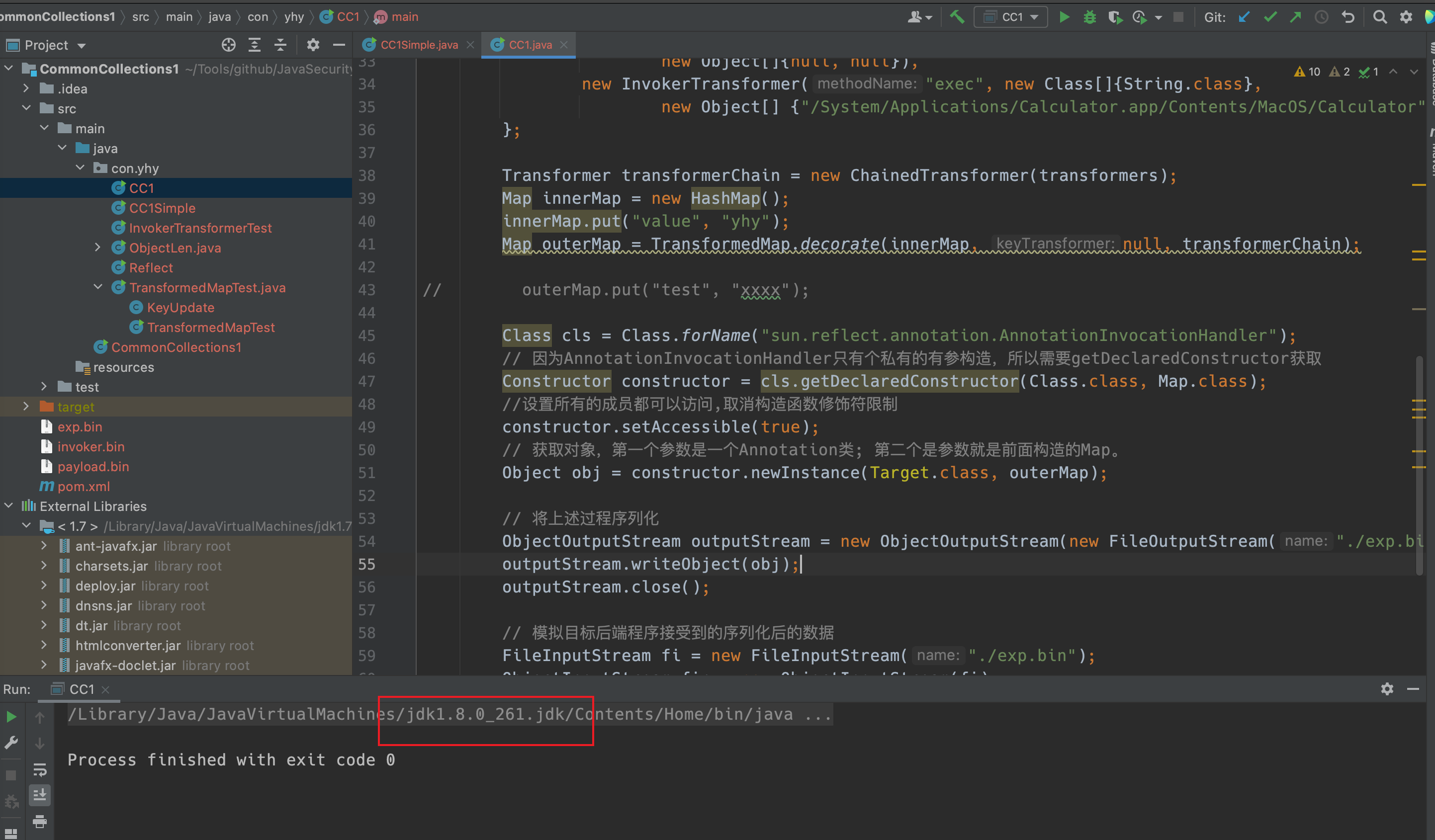
Task: Open the CC1 run configuration dropdown
Action: [1011, 17]
